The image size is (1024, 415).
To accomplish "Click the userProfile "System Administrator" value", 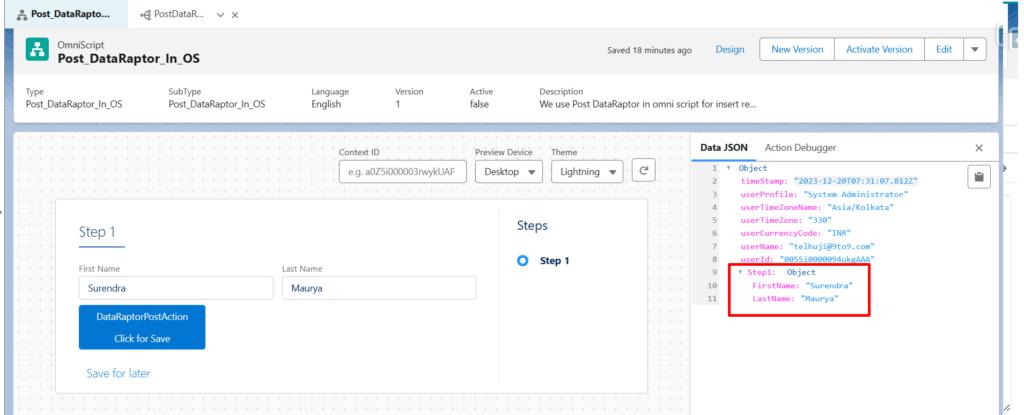I will coord(856,194).
